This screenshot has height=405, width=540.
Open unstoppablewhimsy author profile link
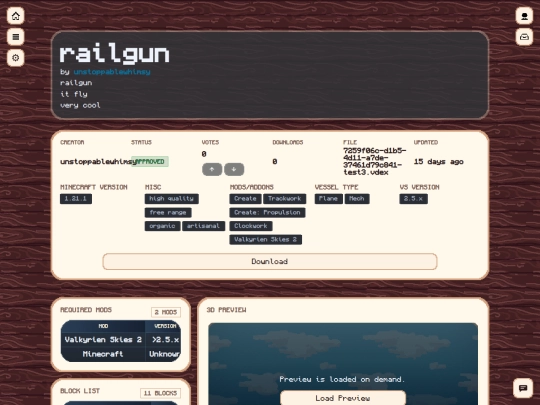[x=112, y=72]
